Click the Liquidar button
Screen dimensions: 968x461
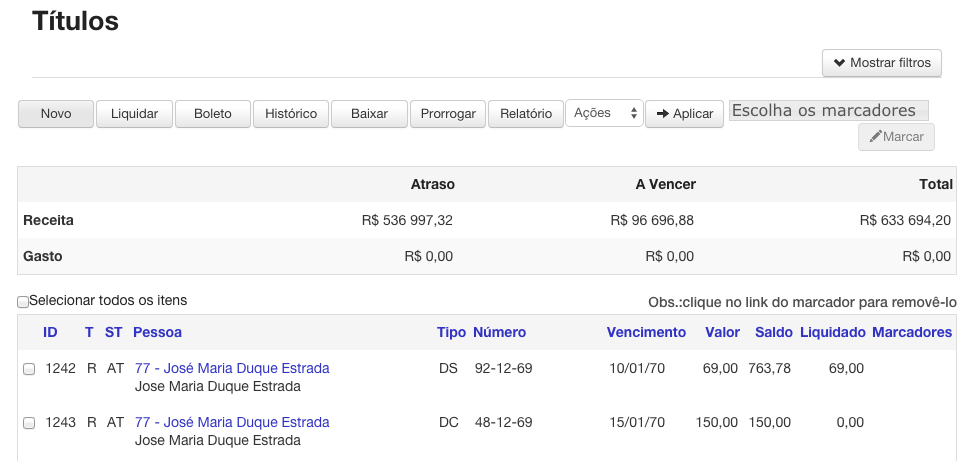pos(134,114)
